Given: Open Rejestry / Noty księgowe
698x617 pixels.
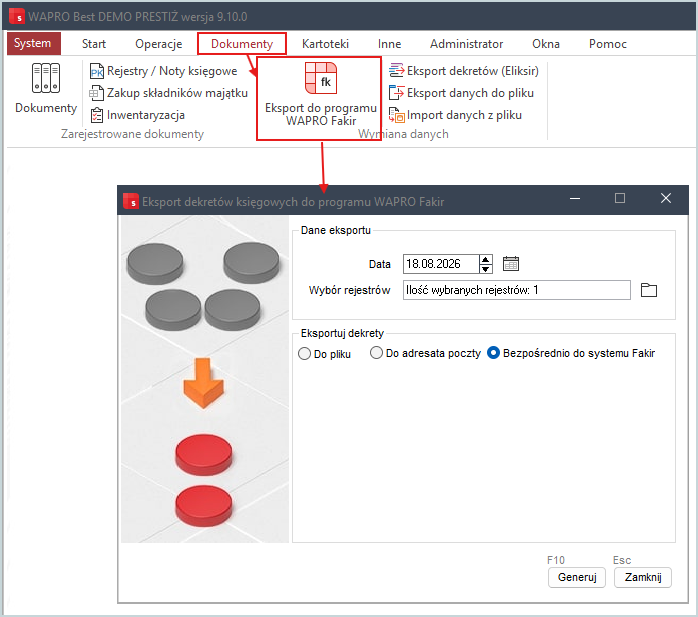Looking at the screenshot, I should pyautogui.click(x=163, y=71).
